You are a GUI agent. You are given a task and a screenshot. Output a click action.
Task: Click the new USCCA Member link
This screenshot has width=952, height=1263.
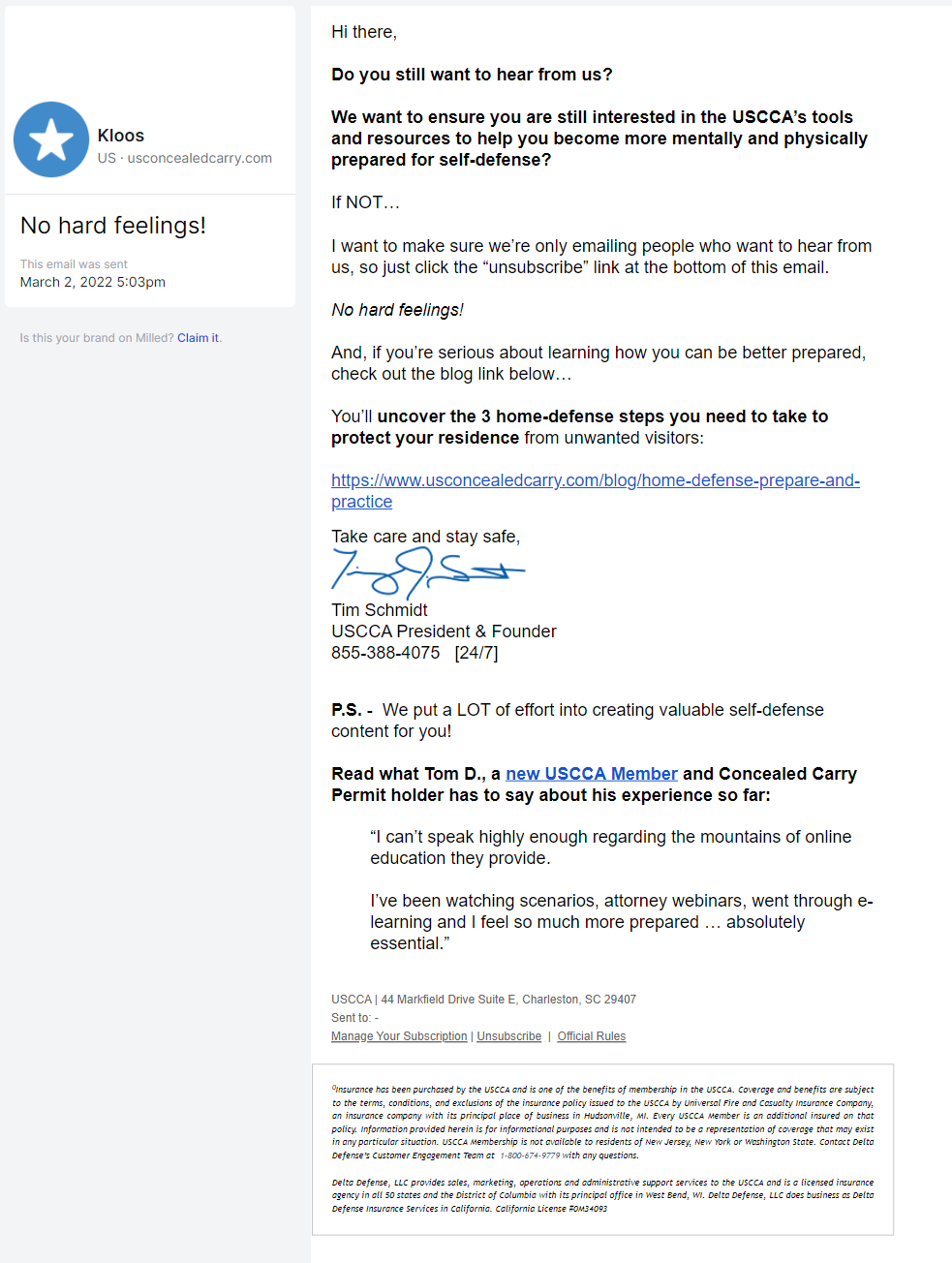click(591, 773)
